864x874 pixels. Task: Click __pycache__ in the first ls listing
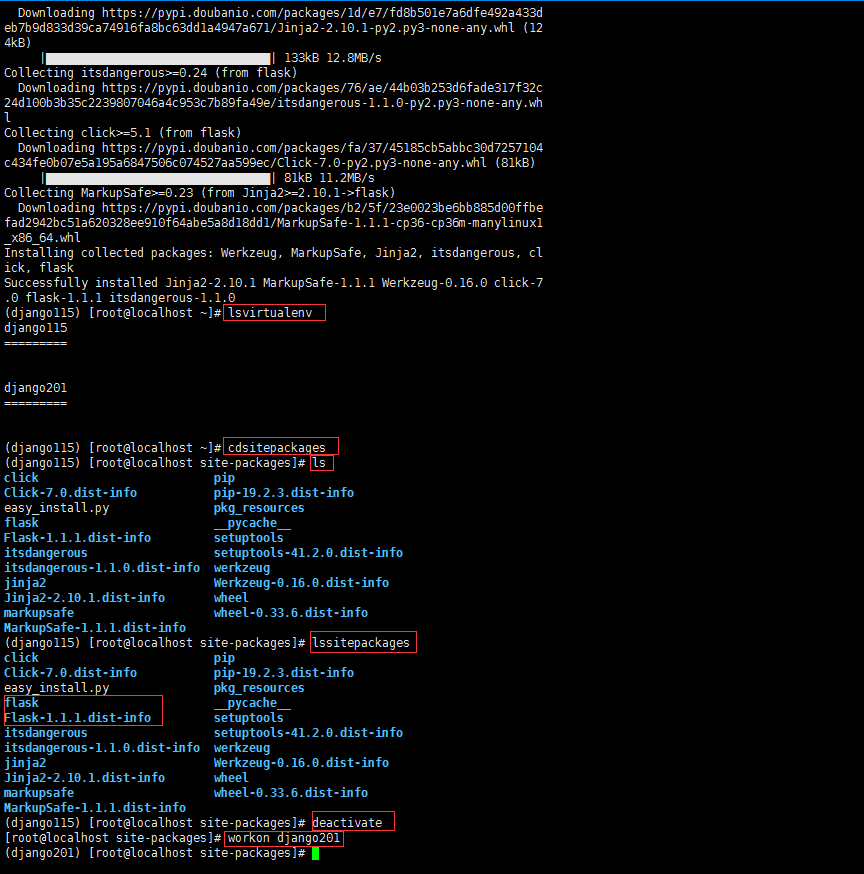[x=252, y=523]
